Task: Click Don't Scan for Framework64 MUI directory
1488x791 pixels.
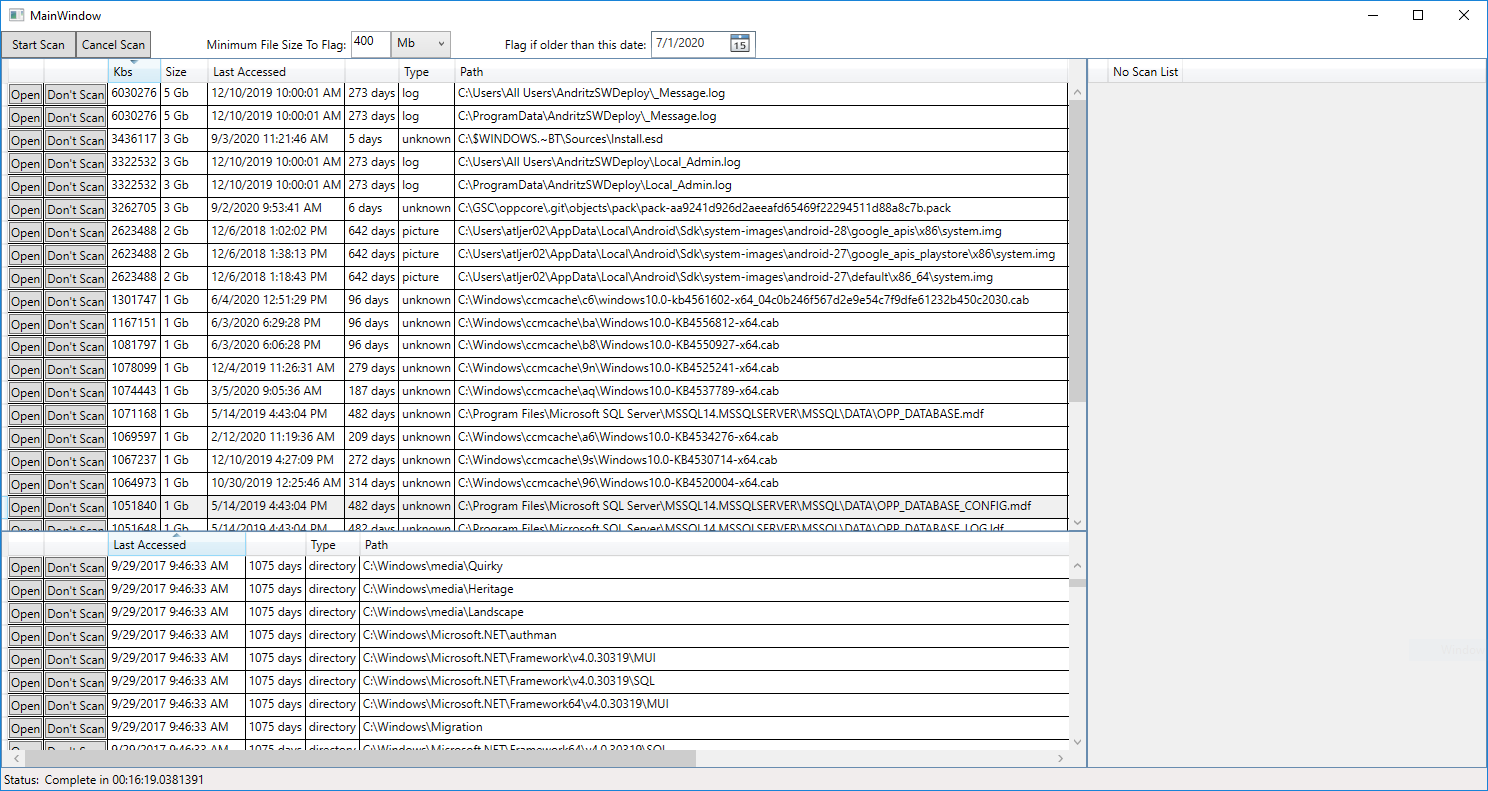Action: (x=76, y=705)
